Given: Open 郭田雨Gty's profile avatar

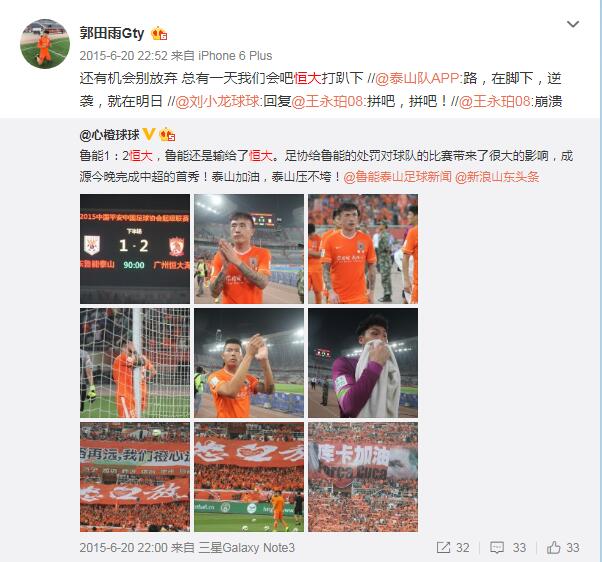Looking at the screenshot, I should 45,44.
